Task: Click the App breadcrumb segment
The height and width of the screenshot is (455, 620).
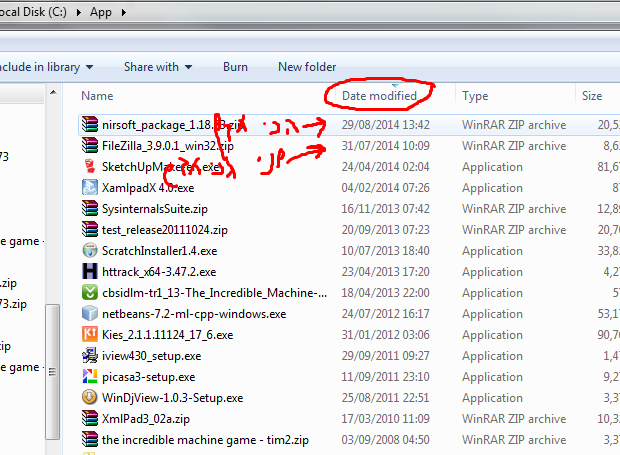Action: (x=100, y=12)
